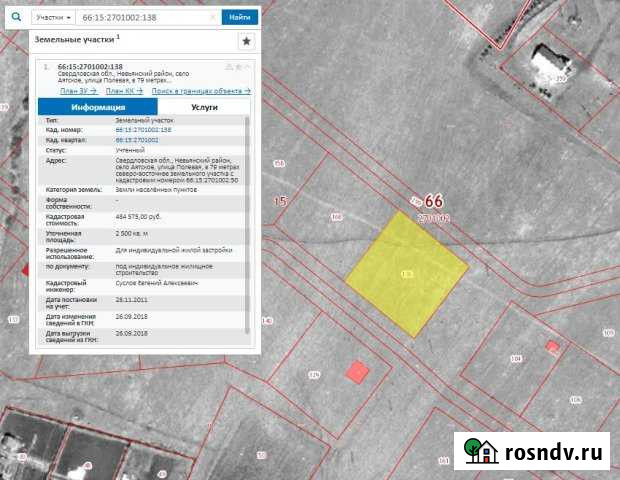
Task: Click the star favorites button beside Земельные участки
Action: 245,41
